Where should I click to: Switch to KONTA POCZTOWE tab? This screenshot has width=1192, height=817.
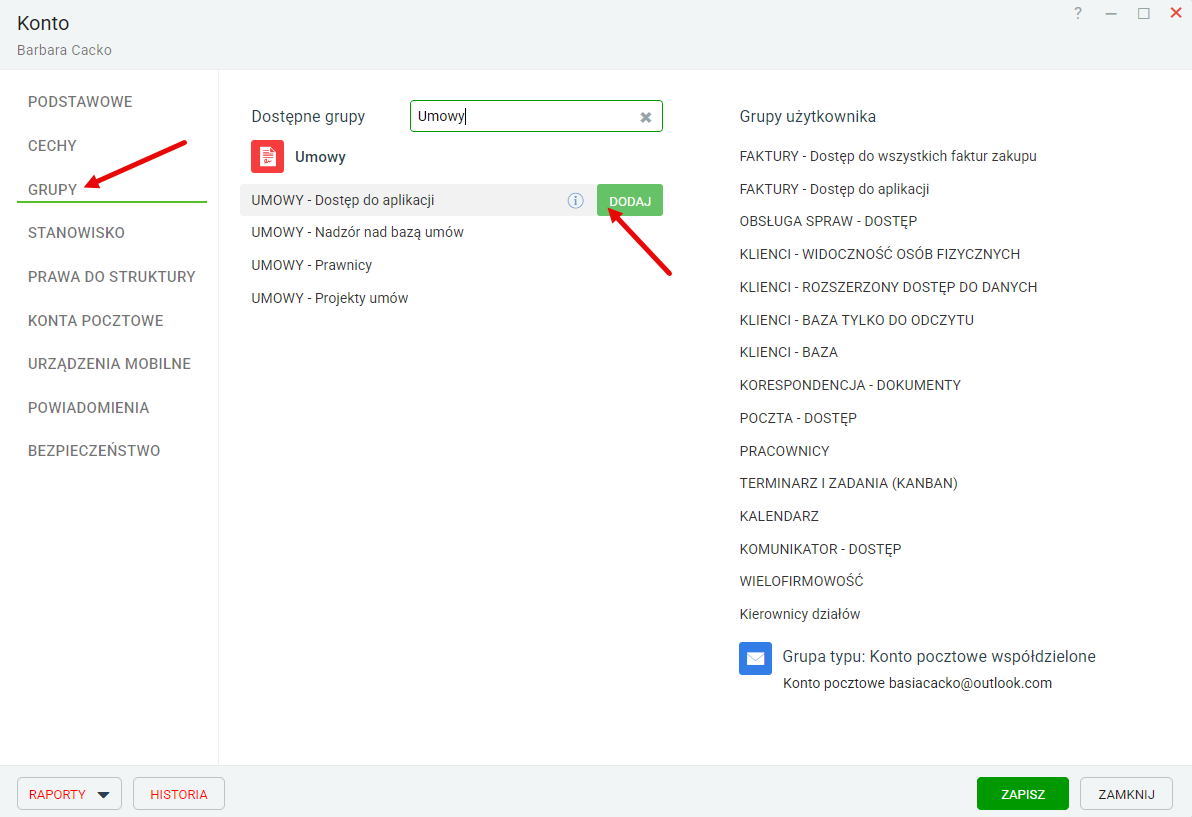click(96, 321)
